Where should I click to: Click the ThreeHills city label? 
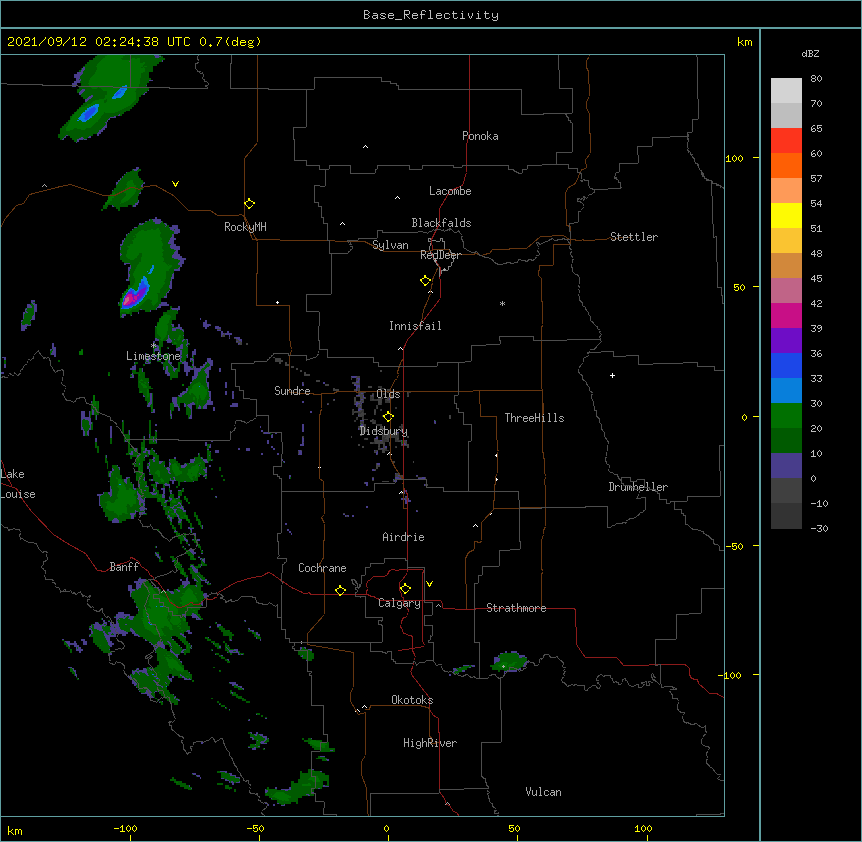coord(534,418)
